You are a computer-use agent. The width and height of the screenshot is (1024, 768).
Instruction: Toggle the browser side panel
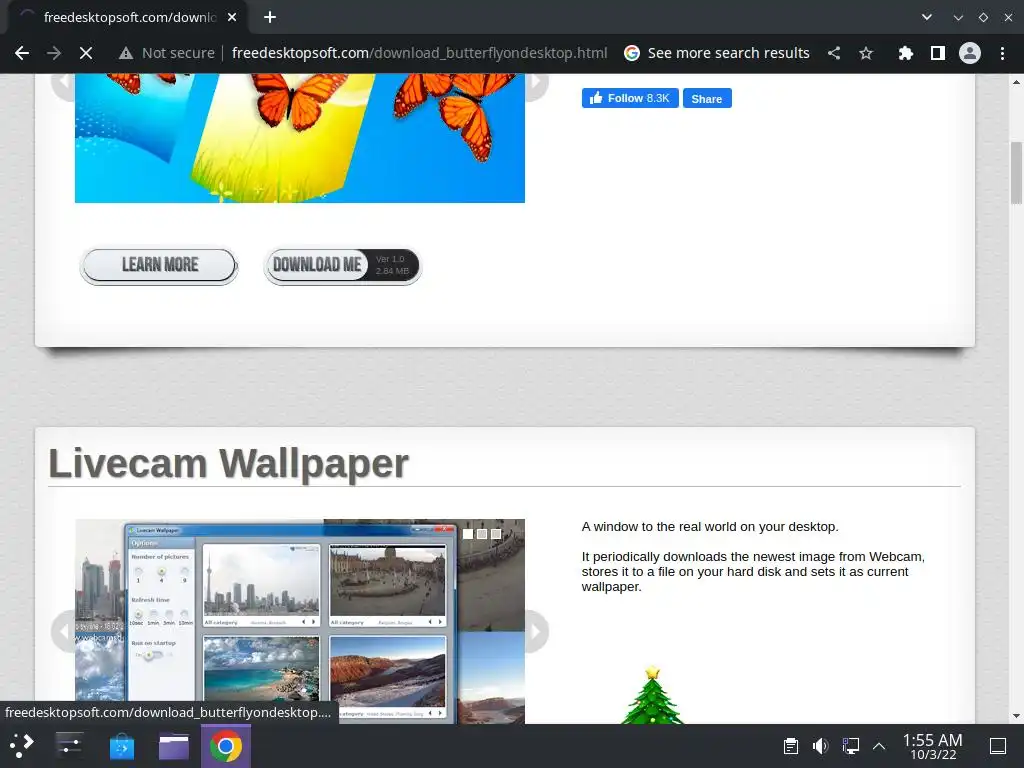click(938, 53)
